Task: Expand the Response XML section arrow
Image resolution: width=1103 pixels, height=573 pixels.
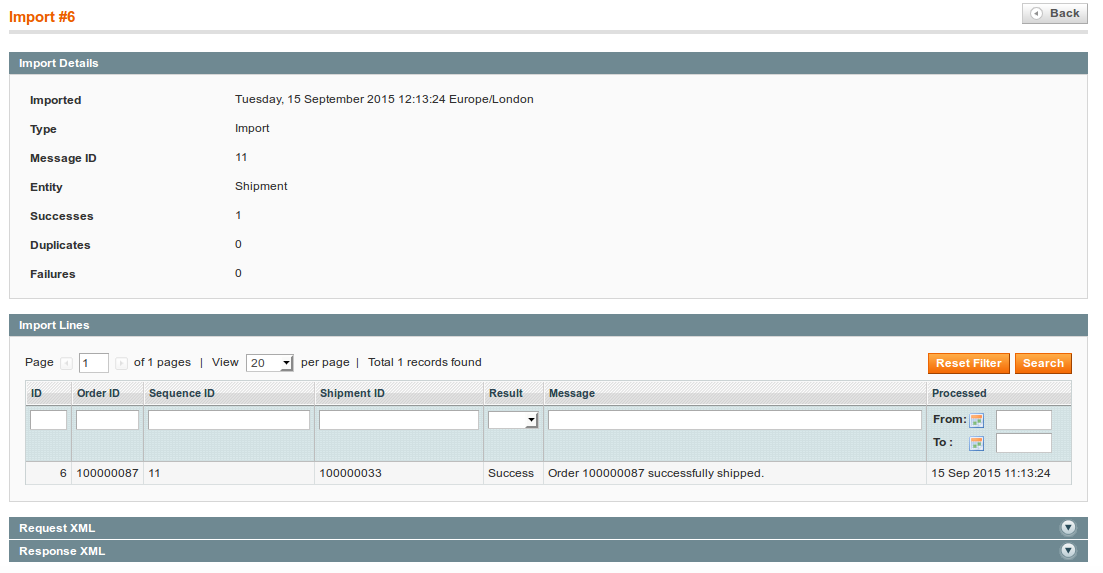Action: click(x=1068, y=551)
